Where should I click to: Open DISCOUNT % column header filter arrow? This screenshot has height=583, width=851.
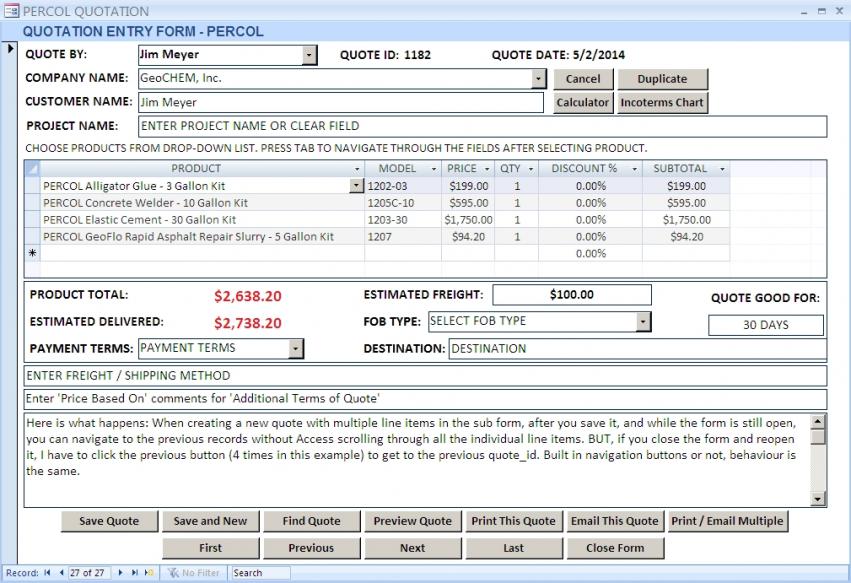[634, 169]
